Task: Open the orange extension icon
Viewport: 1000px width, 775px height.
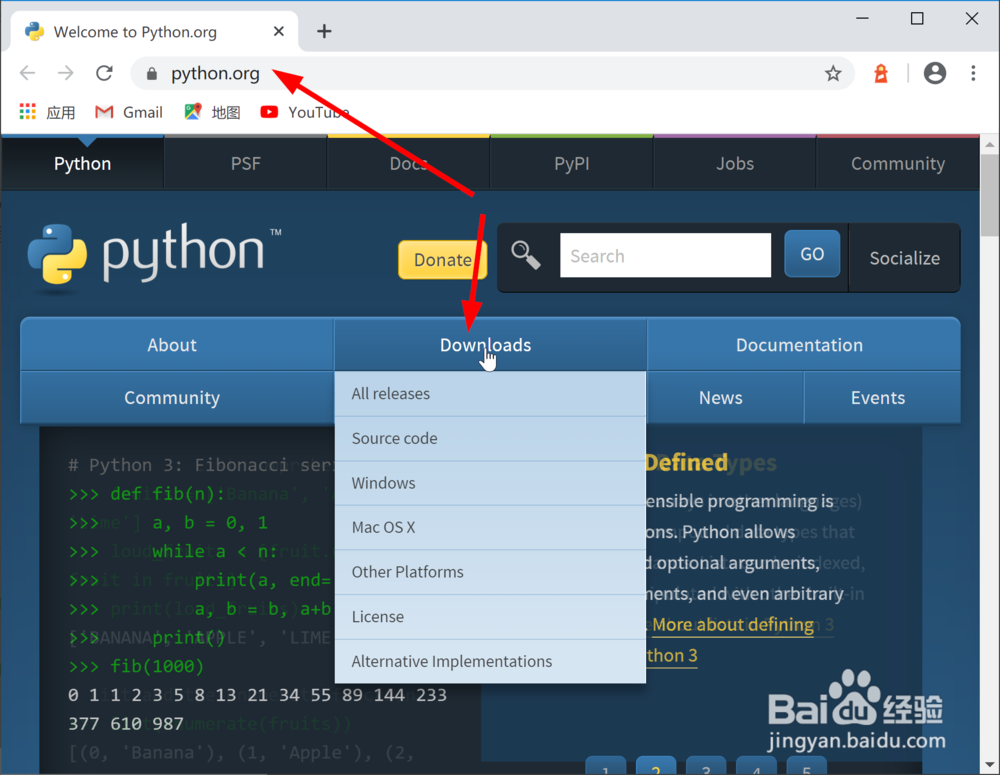Action: pyautogui.click(x=881, y=73)
